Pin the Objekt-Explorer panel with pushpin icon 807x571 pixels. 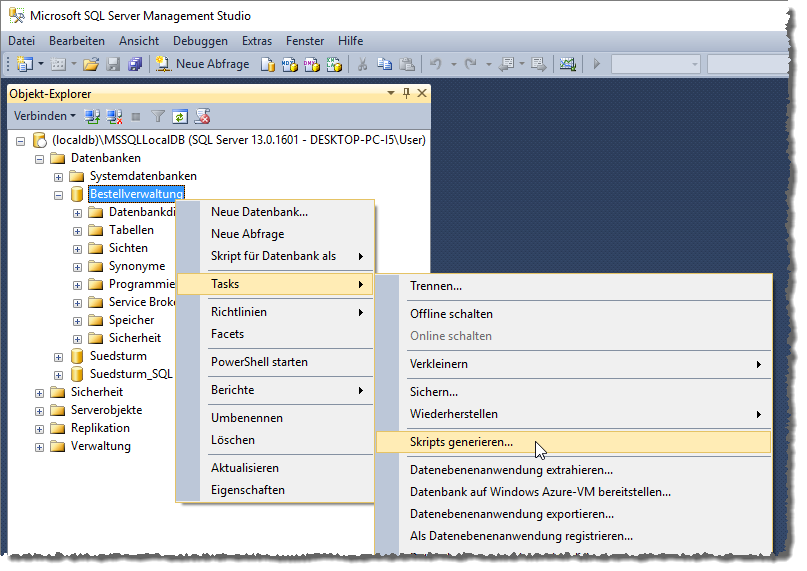point(406,93)
